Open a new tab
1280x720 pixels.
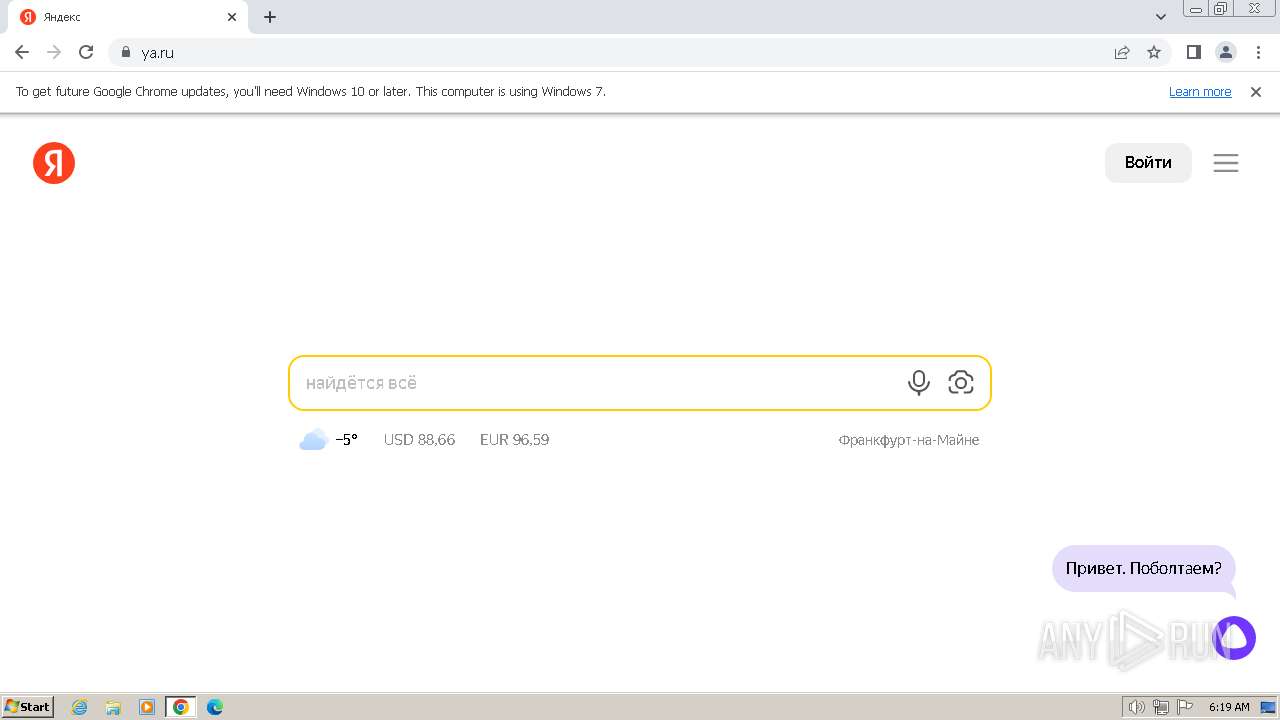[x=270, y=17]
